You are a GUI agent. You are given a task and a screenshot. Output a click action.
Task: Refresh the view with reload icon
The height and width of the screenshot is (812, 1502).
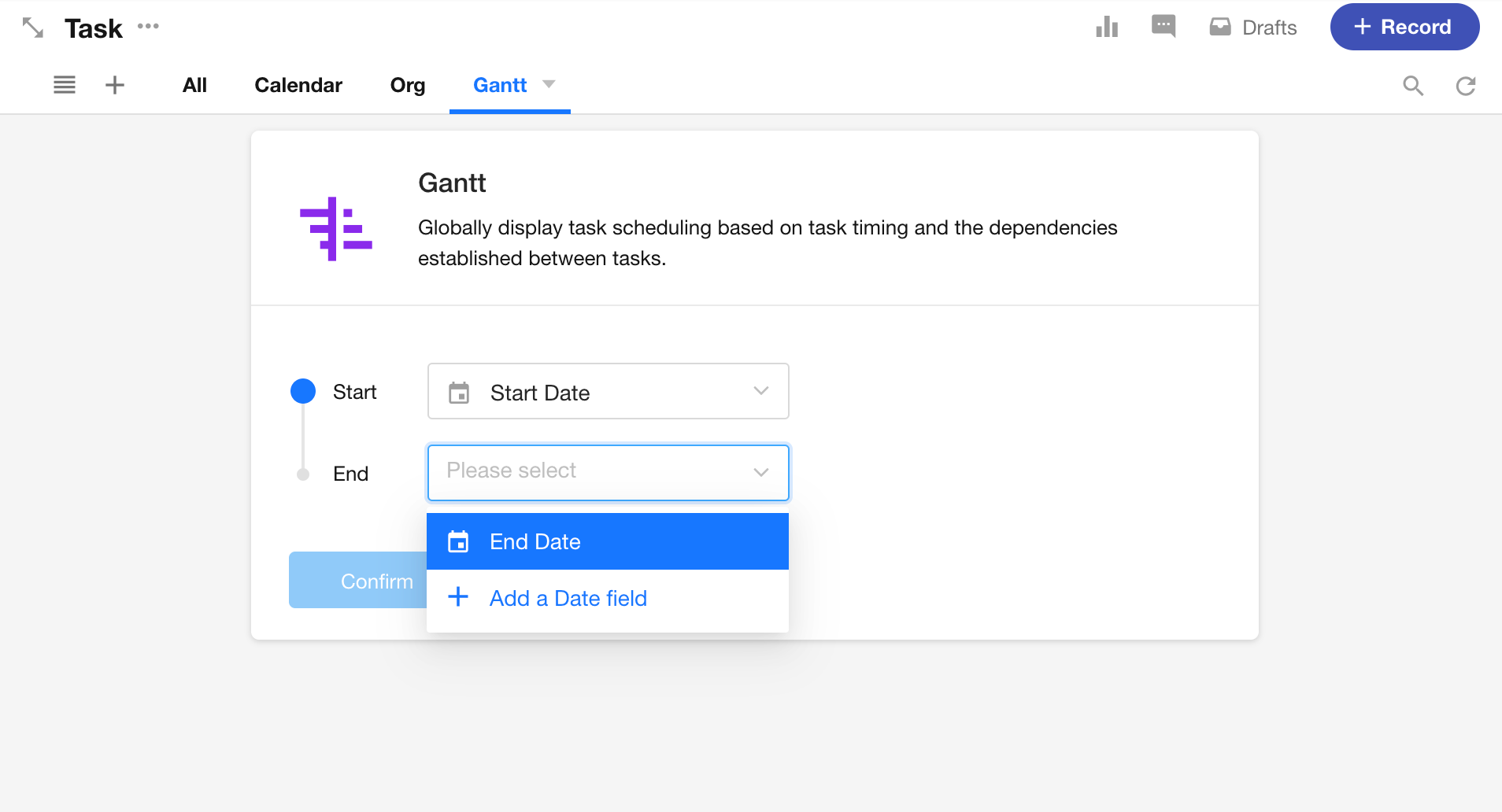tap(1465, 86)
